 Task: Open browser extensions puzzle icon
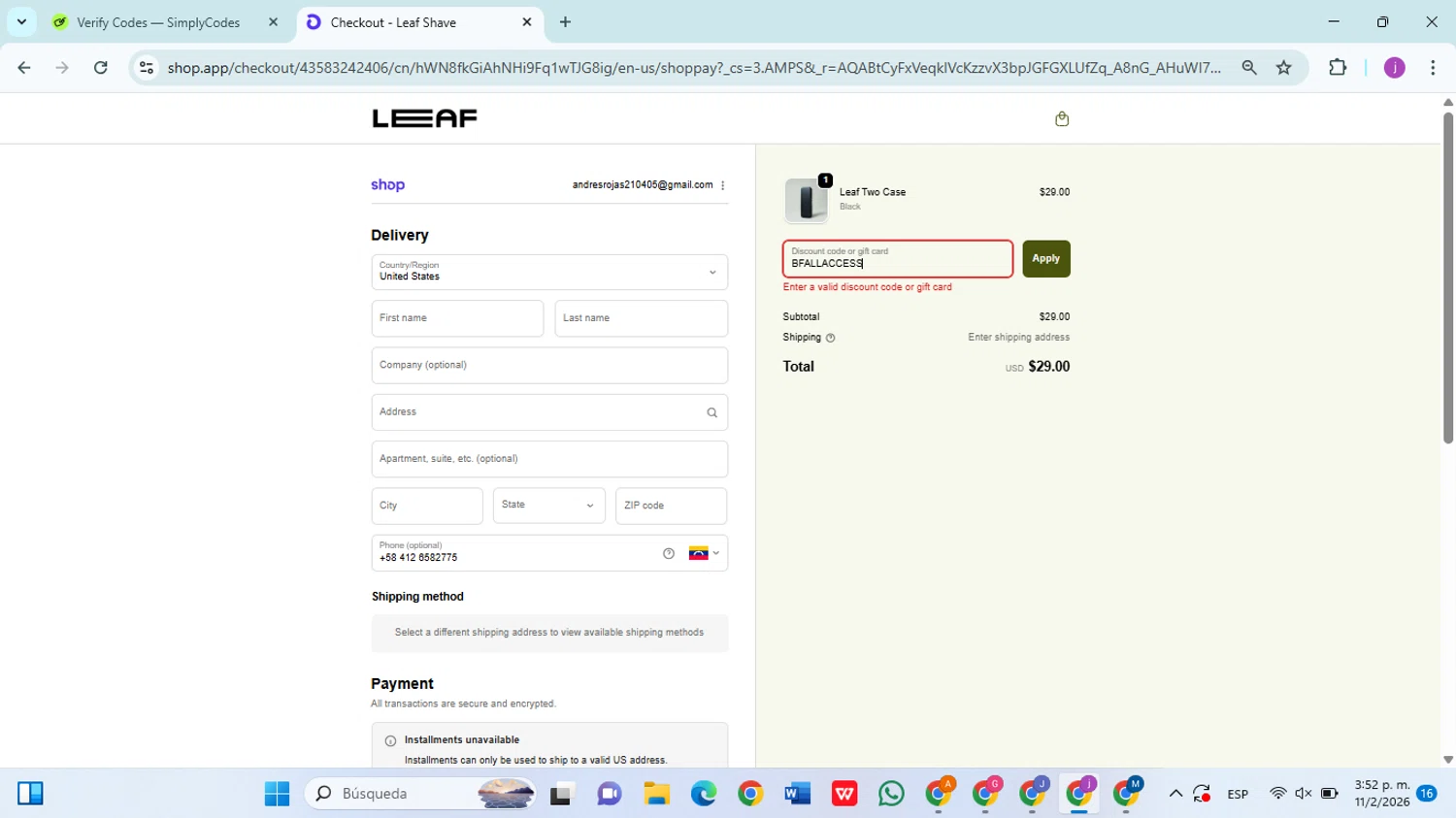[x=1338, y=67]
